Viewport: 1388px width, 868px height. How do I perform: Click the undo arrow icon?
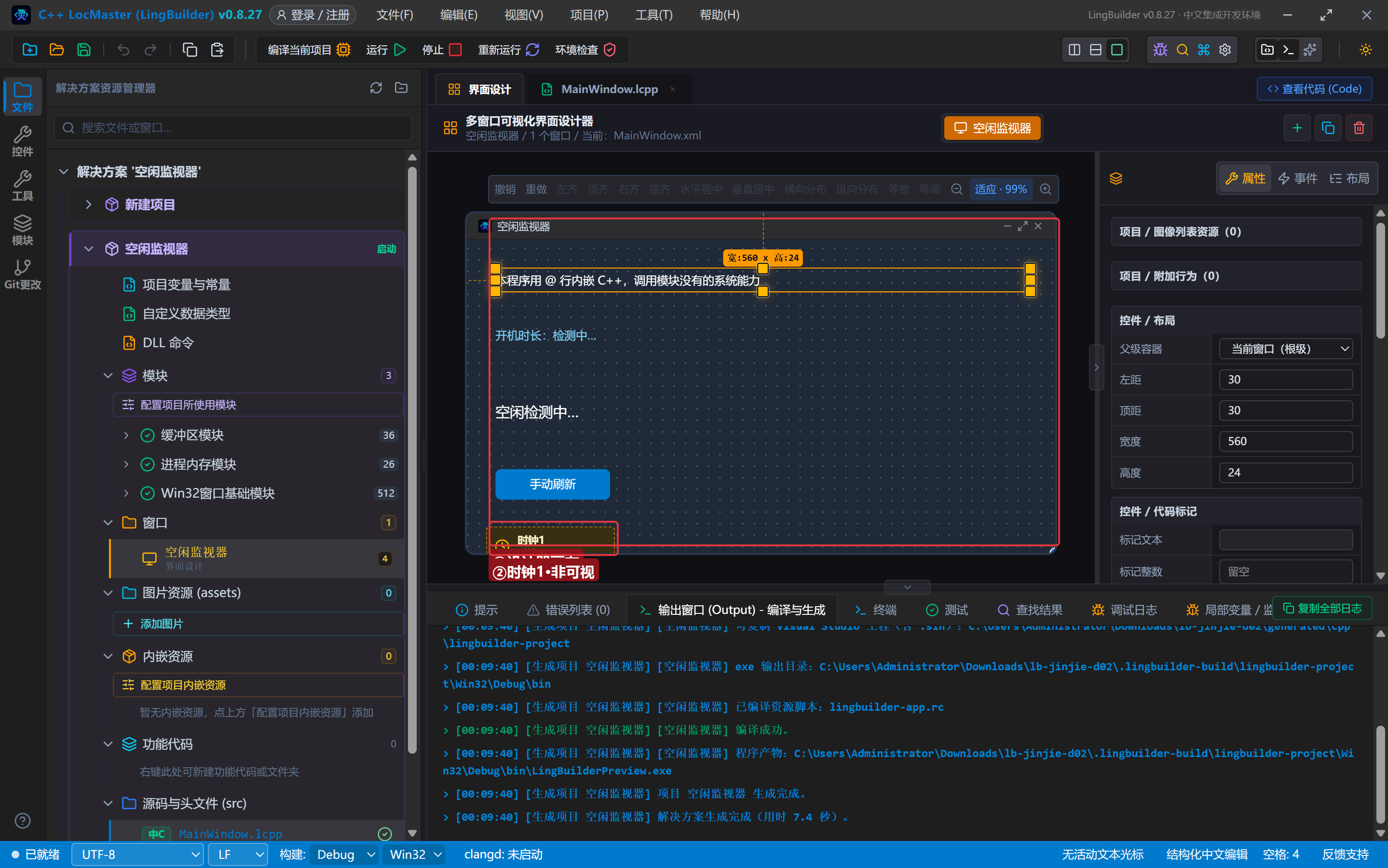click(123, 50)
